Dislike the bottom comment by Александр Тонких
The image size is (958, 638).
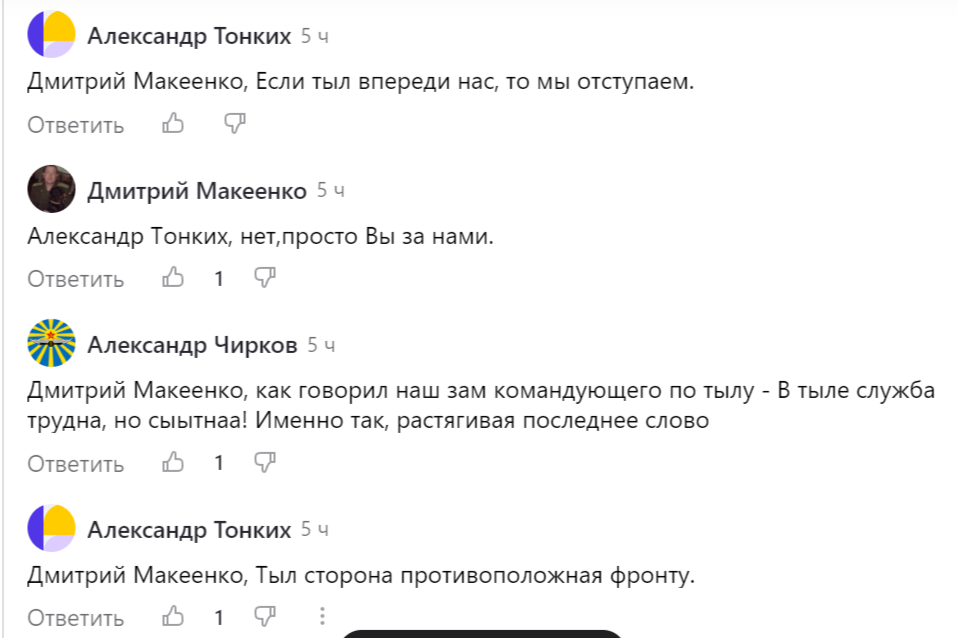tap(264, 617)
